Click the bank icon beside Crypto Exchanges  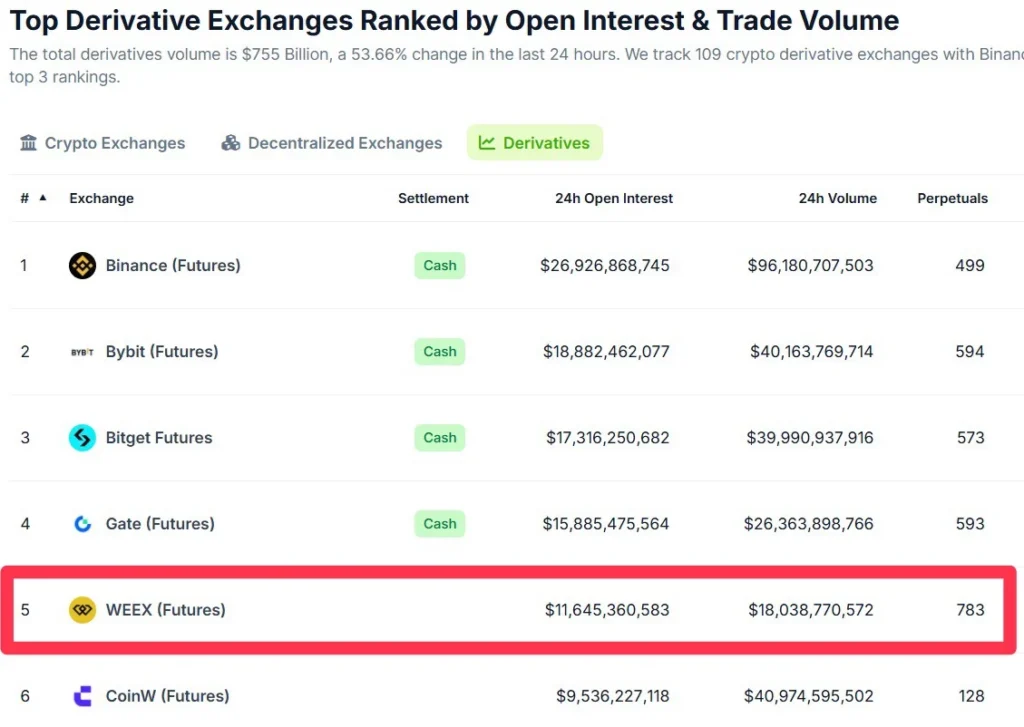[x=28, y=143]
